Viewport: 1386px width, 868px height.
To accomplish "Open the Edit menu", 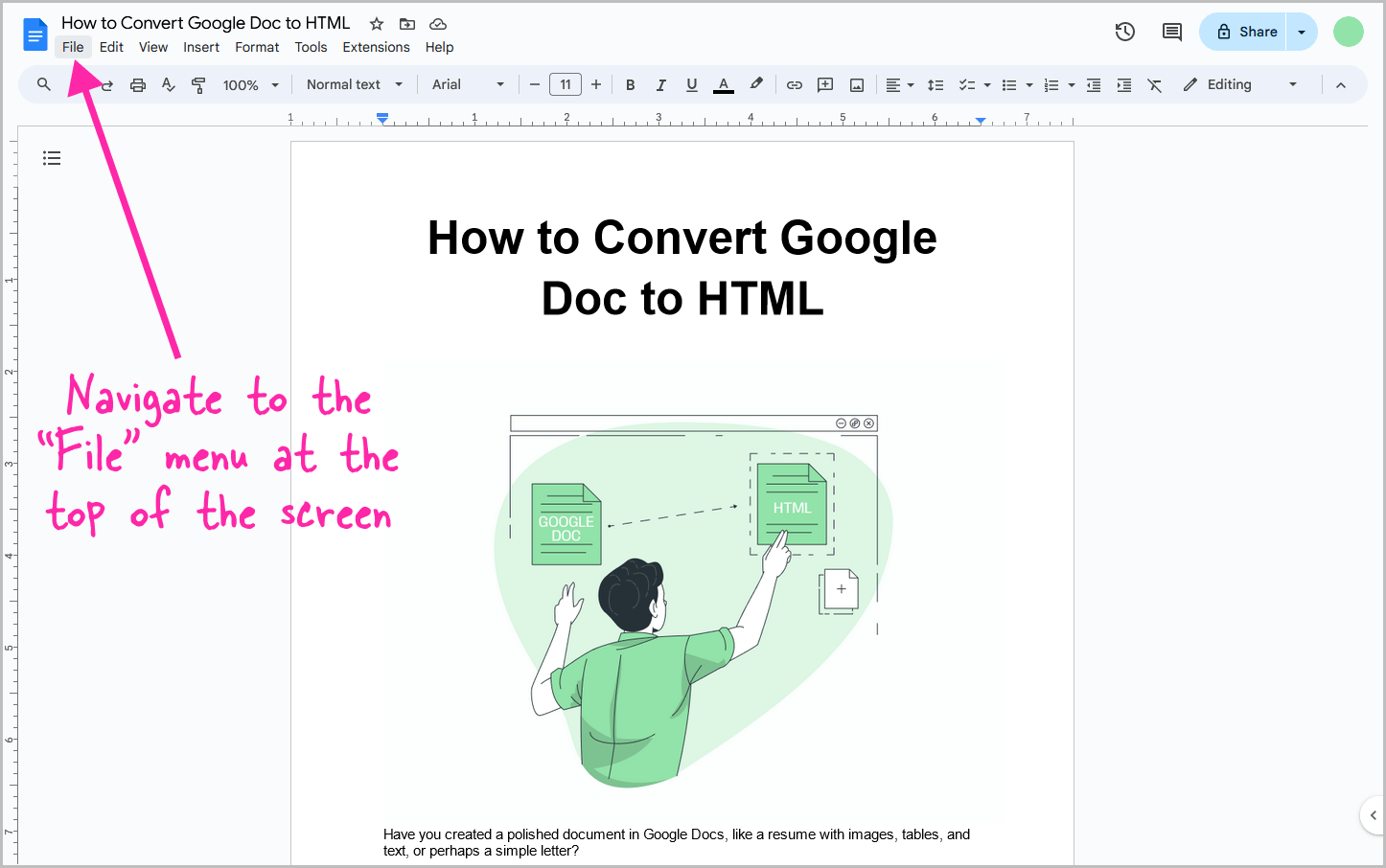I will (111, 47).
